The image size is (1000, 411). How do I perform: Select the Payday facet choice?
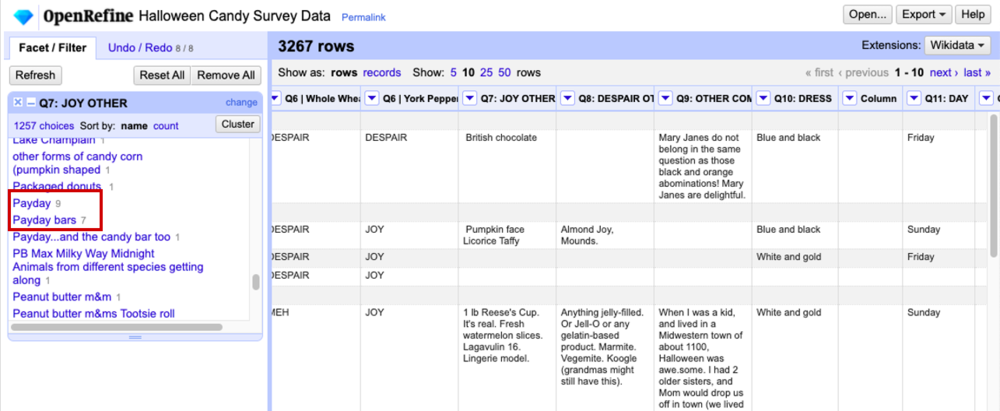tap(32, 204)
